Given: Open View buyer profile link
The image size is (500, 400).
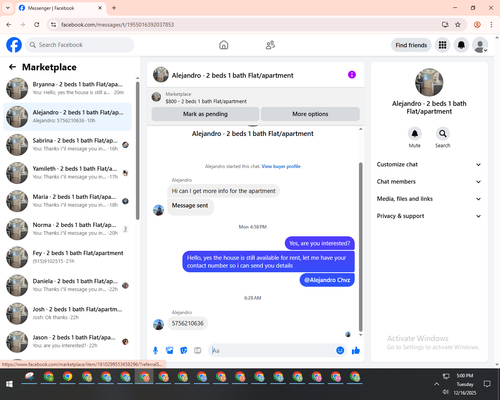Looking at the screenshot, I should click(x=281, y=166).
